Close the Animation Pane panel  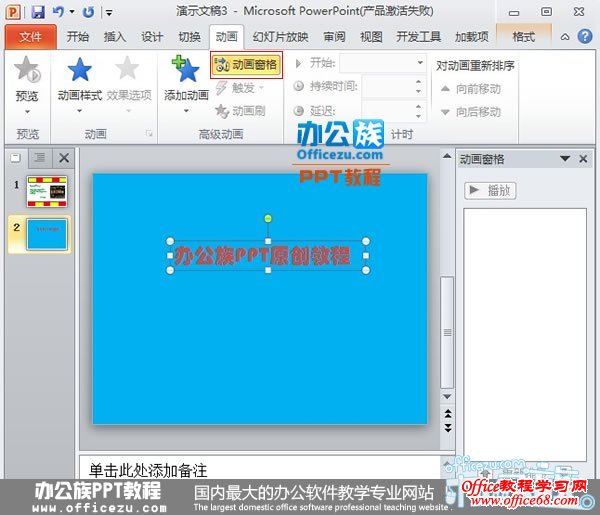click(583, 159)
